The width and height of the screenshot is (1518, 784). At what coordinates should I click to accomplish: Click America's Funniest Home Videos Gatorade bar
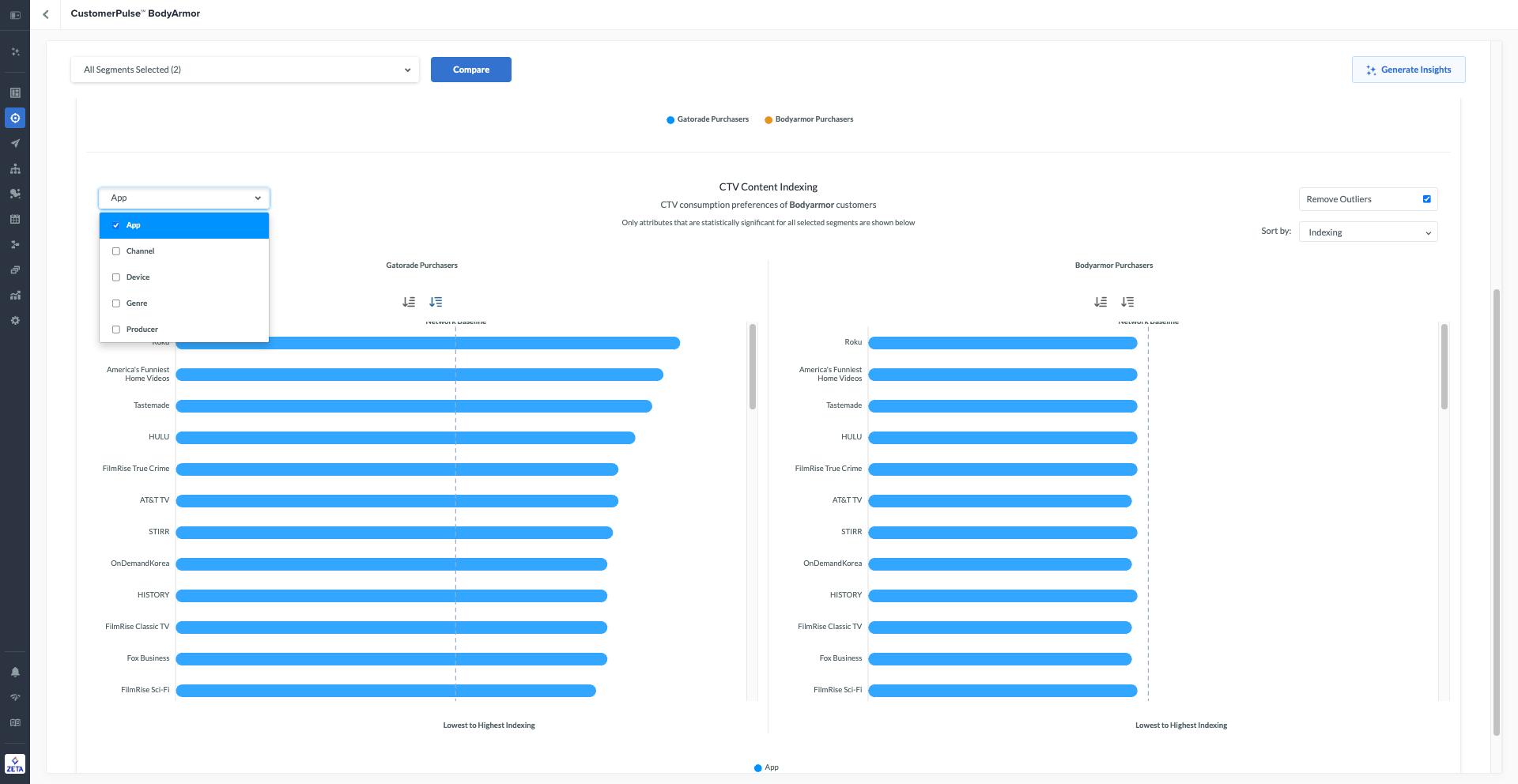419,375
